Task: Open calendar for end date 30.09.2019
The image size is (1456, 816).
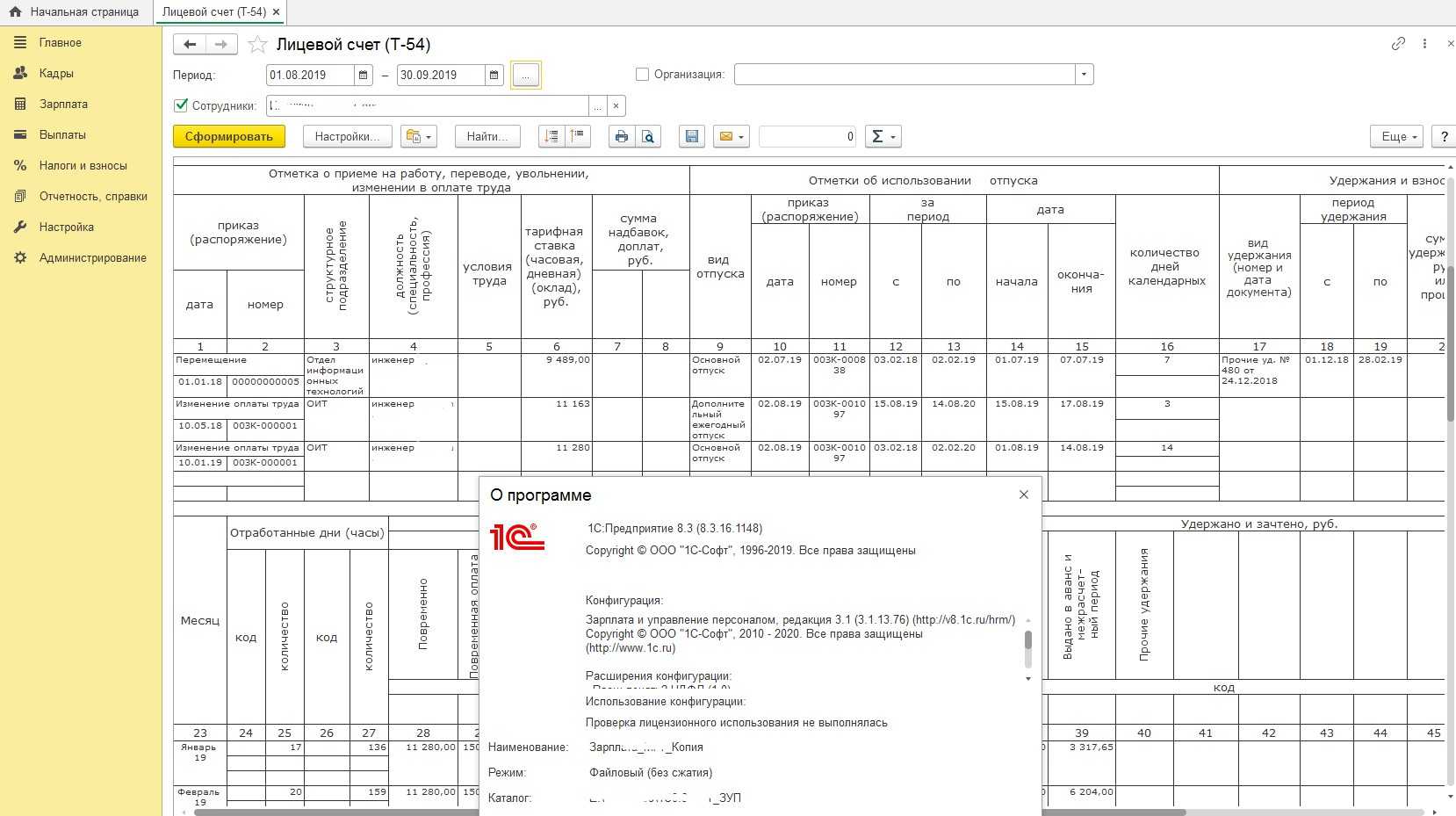Action: (494, 75)
